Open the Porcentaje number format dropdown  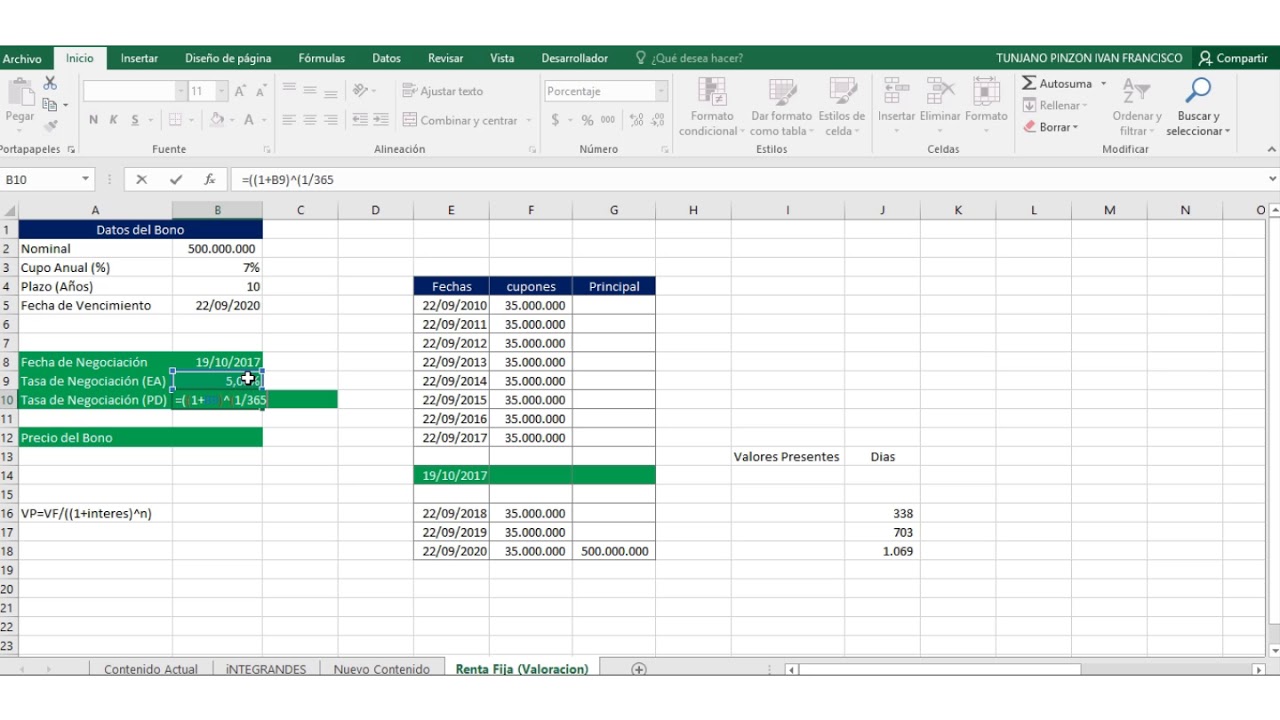point(661,91)
